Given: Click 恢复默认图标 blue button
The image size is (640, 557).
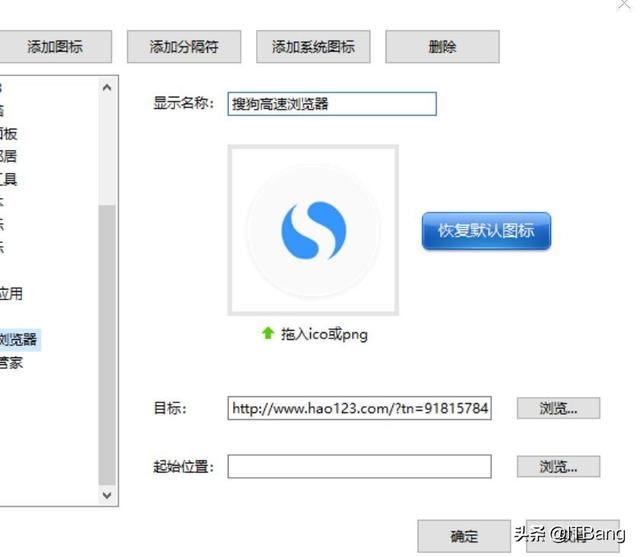Looking at the screenshot, I should [x=486, y=231].
